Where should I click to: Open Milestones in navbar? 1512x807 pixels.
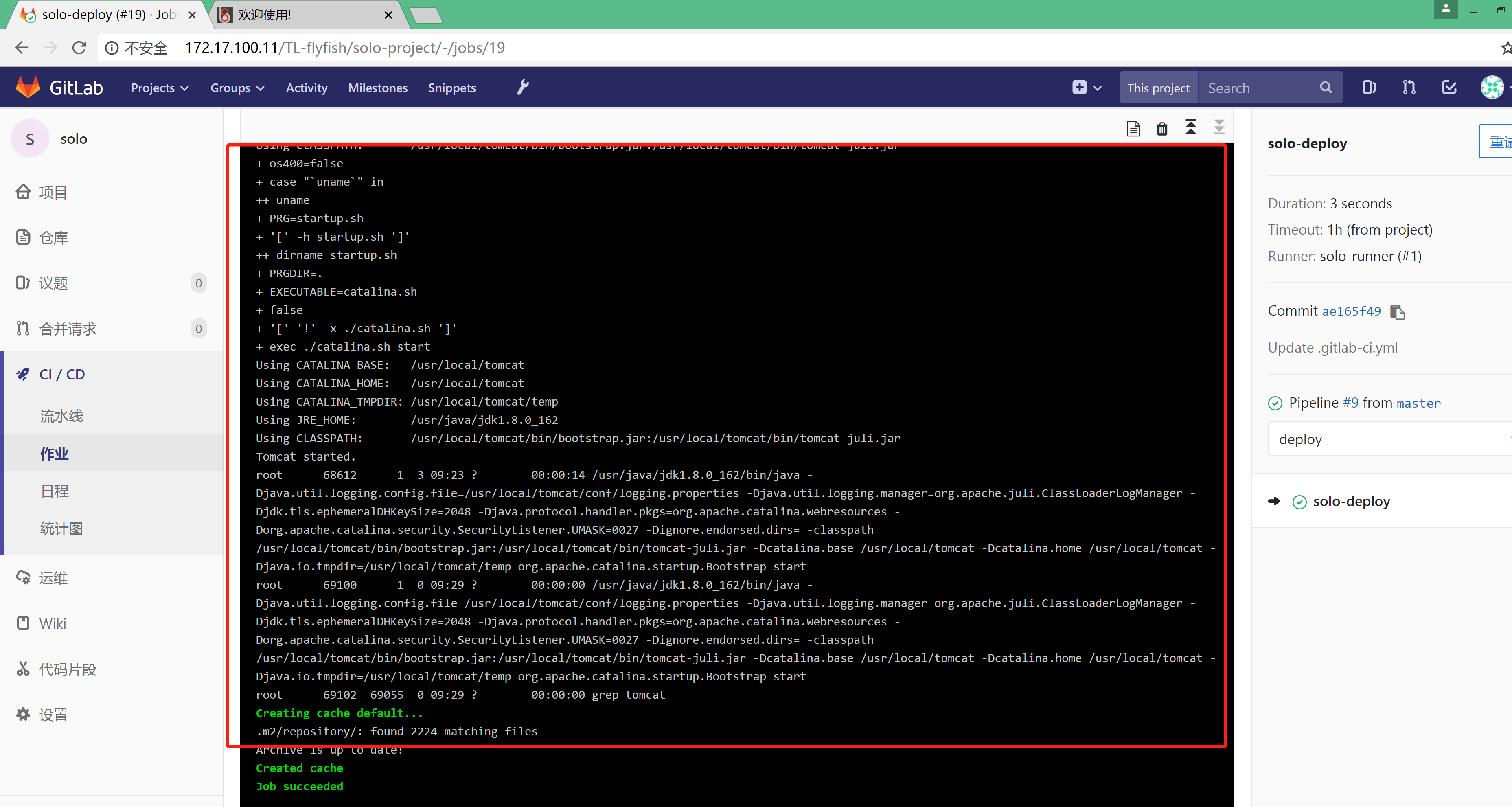[x=377, y=88]
